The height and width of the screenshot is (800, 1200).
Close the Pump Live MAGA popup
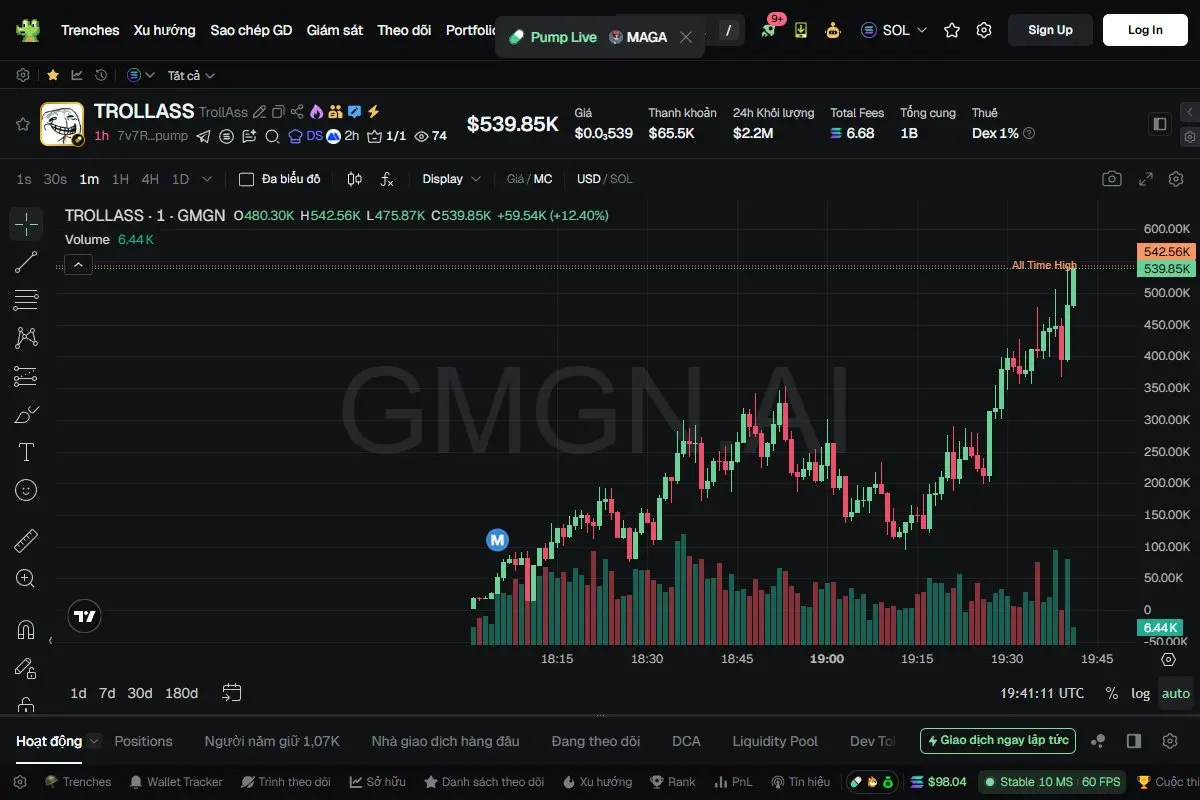coord(686,37)
